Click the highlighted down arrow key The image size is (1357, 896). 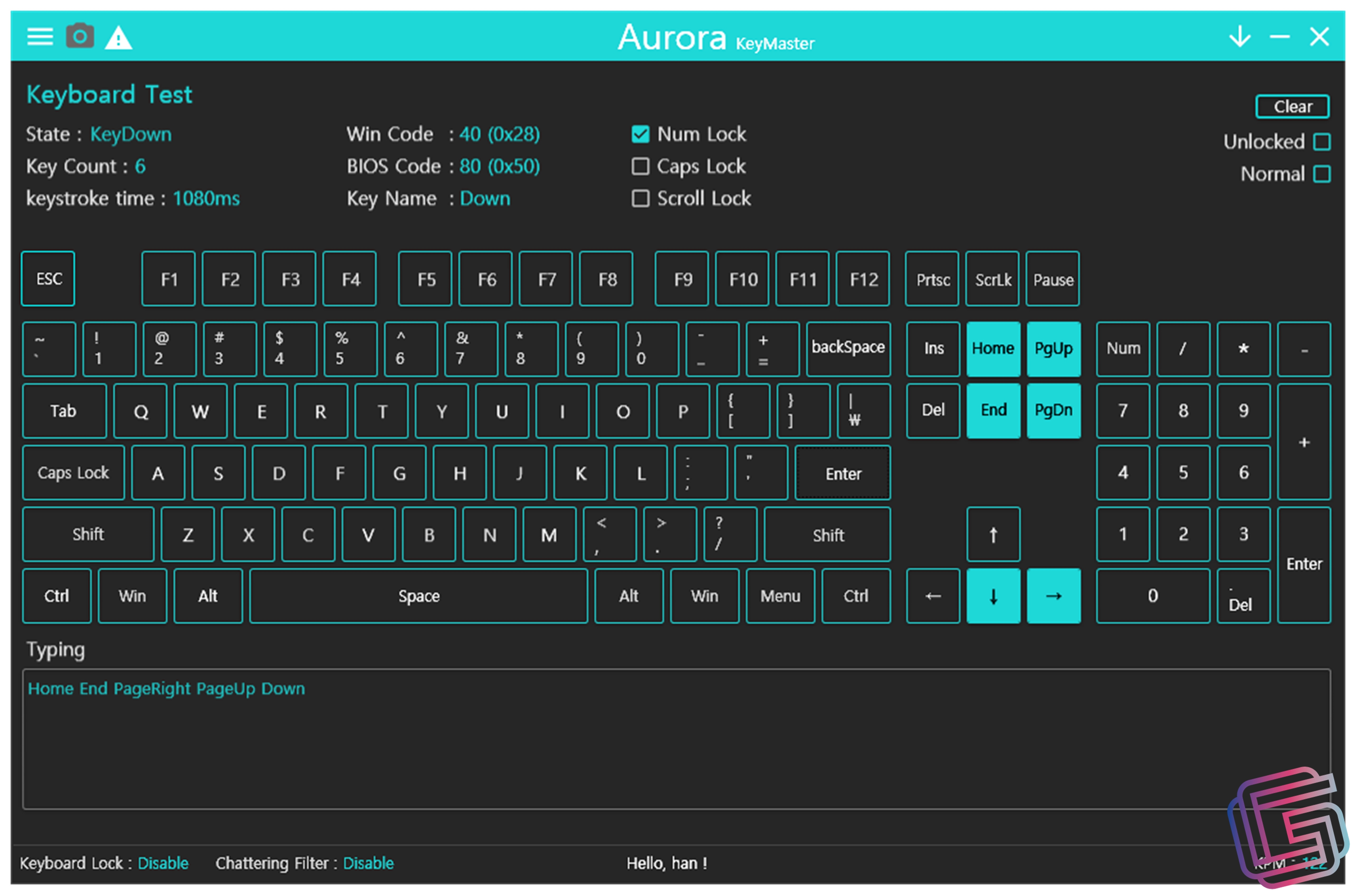pos(993,596)
